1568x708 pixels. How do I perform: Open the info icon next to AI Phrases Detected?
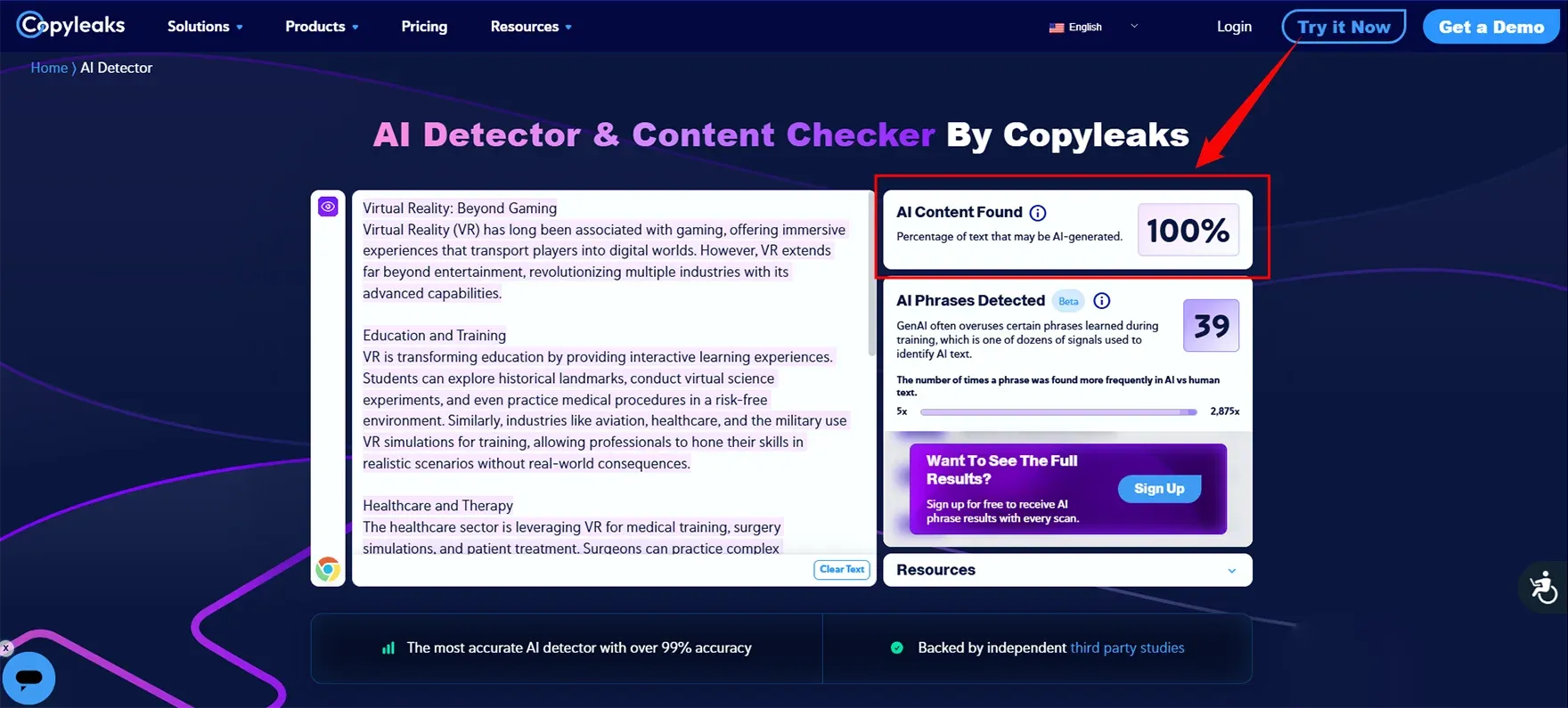(x=1102, y=301)
